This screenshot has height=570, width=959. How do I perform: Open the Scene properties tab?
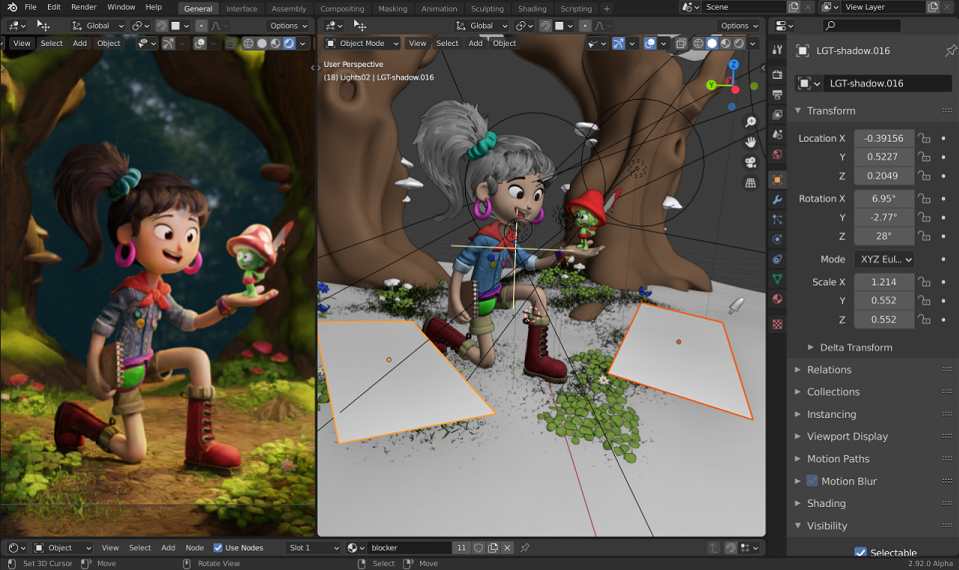tap(777, 135)
